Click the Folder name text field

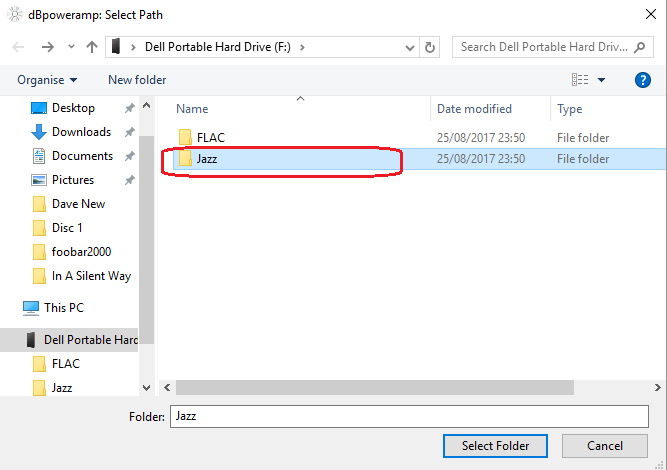tap(410, 415)
